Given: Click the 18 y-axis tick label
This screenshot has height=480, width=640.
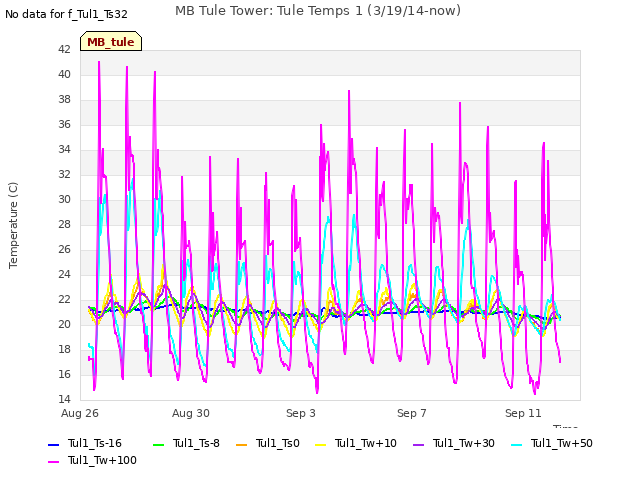Looking at the screenshot, I should coord(64,349).
